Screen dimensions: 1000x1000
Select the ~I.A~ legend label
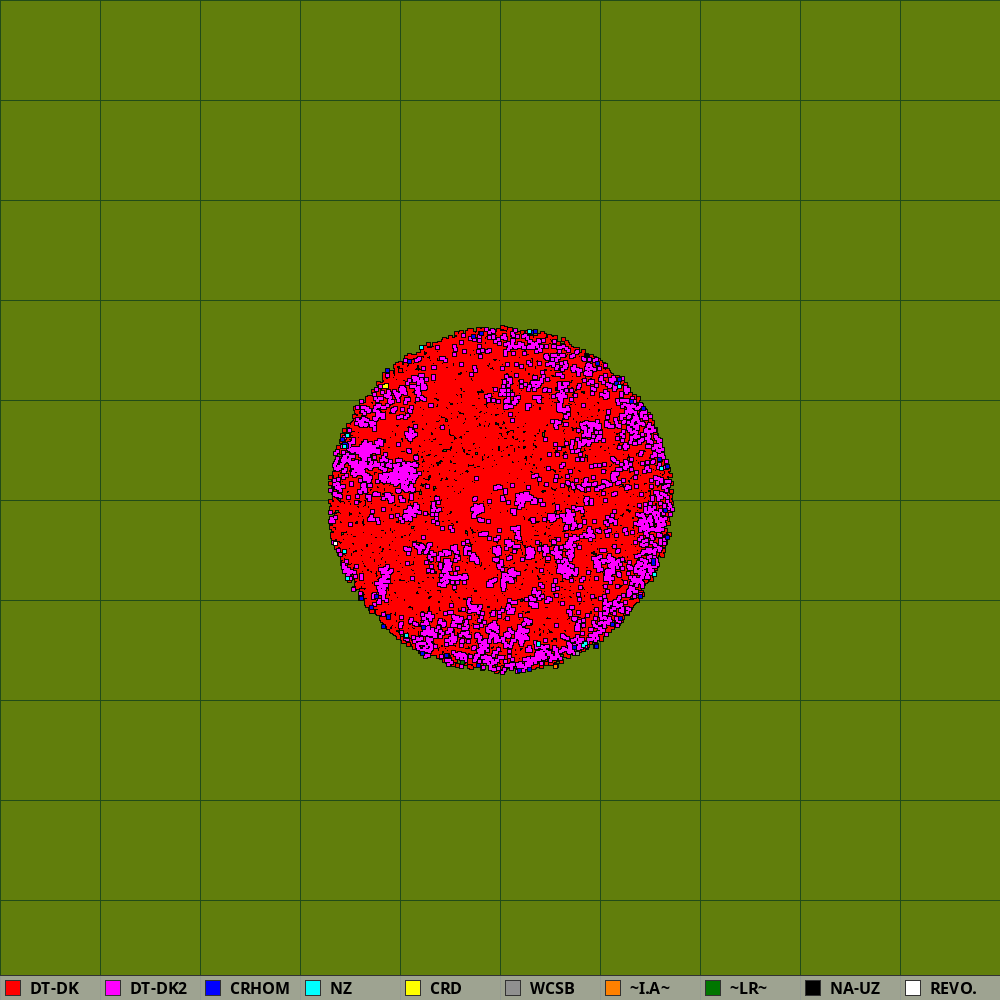(x=650, y=989)
